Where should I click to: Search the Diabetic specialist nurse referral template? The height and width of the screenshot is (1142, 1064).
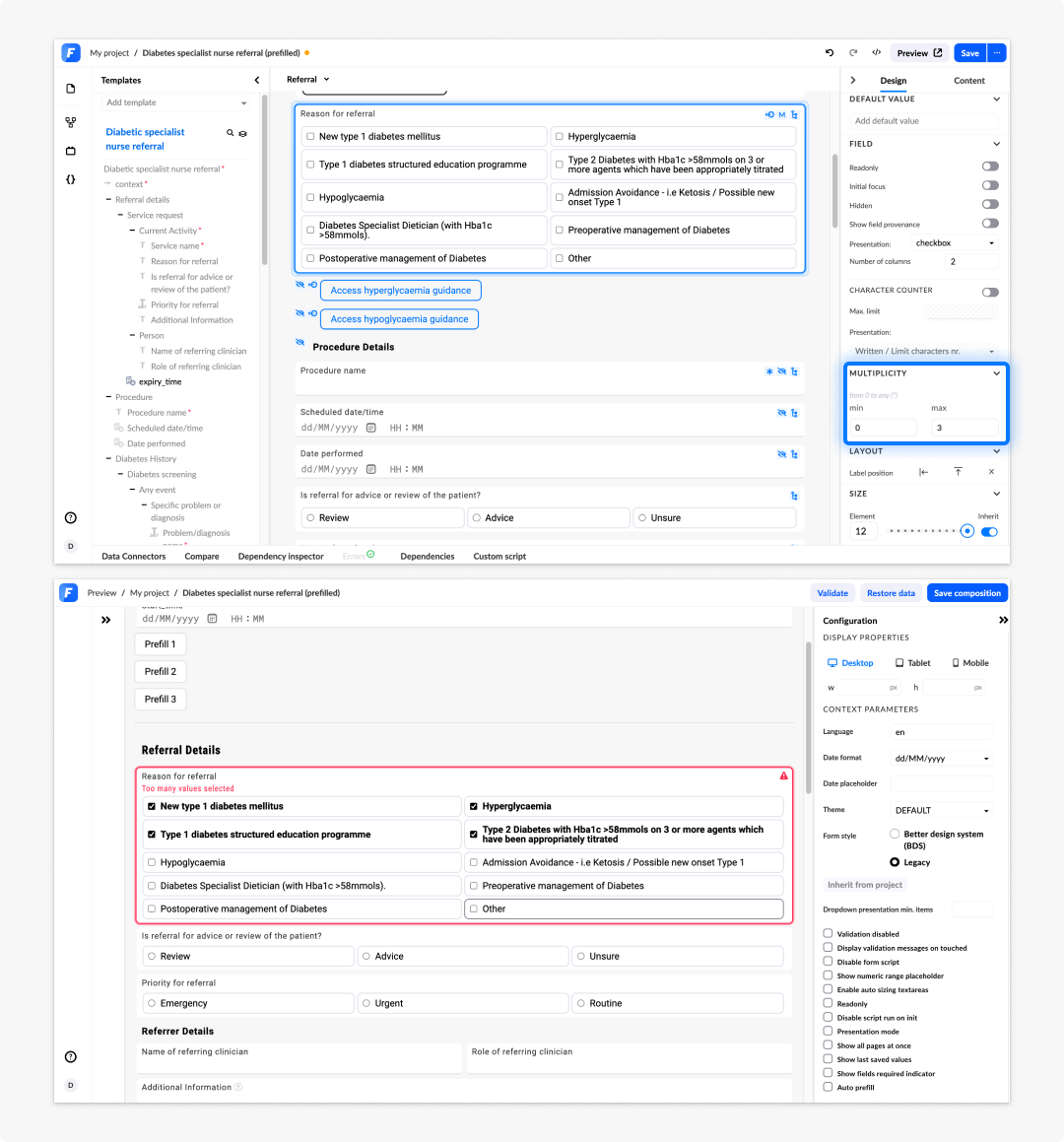tap(231, 133)
